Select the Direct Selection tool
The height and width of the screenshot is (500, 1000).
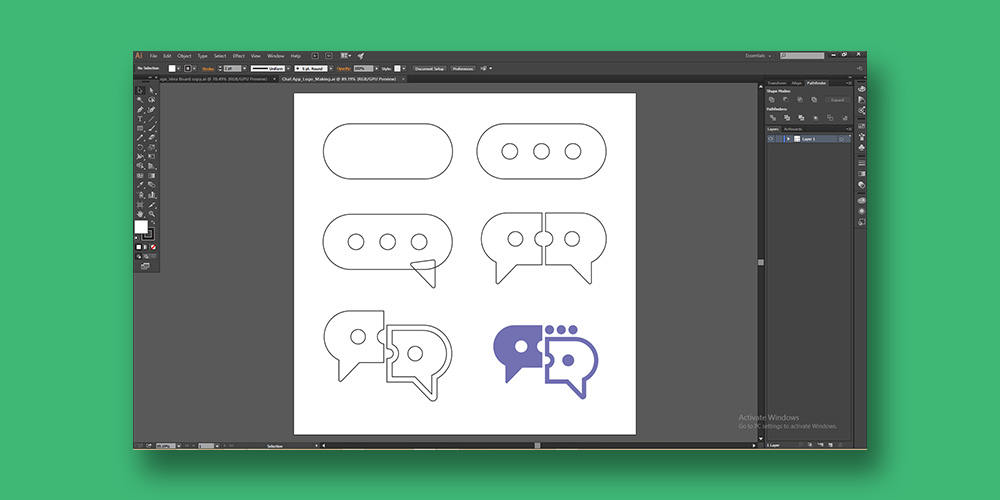pos(152,91)
